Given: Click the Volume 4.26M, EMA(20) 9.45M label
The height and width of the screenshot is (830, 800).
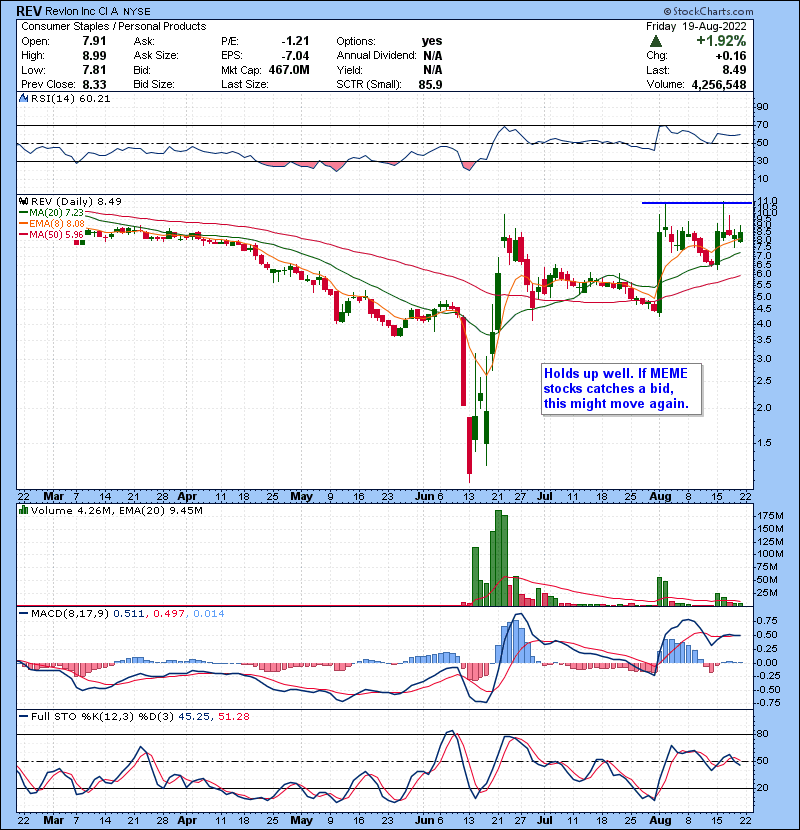Looking at the screenshot, I should pyautogui.click(x=116, y=511).
